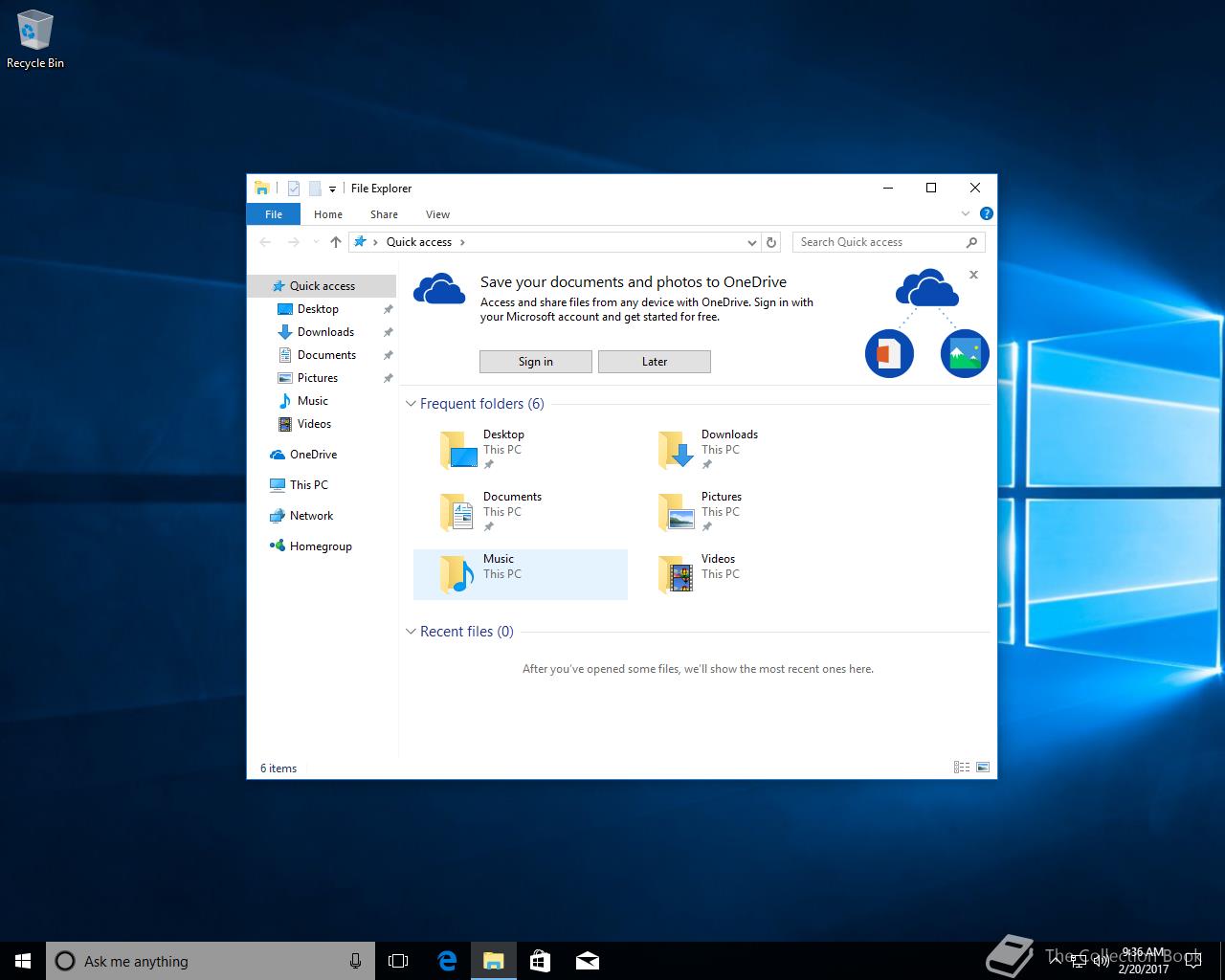The image size is (1225, 980).
Task: Click the Cortana microphone icon
Action: tap(355, 961)
